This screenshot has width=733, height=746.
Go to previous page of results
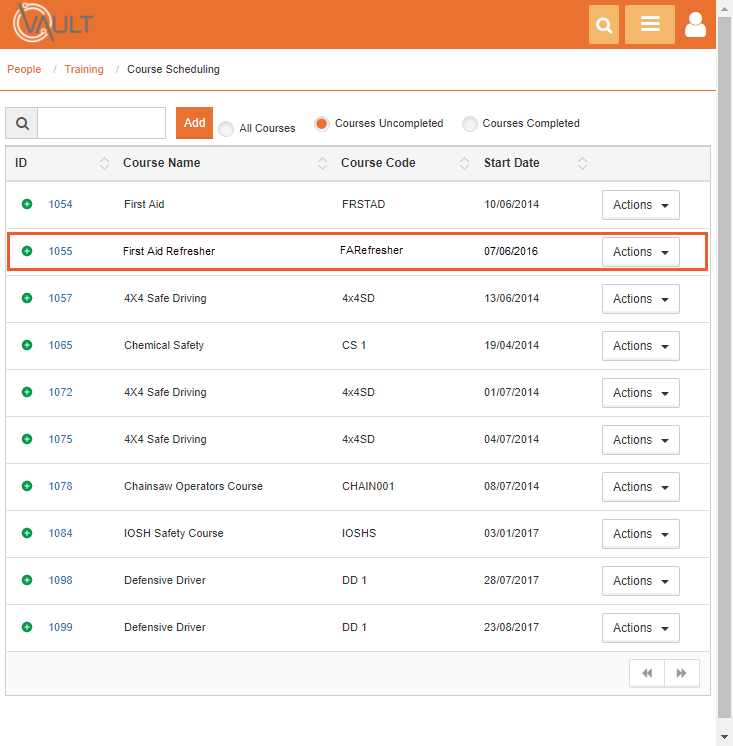(x=647, y=674)
